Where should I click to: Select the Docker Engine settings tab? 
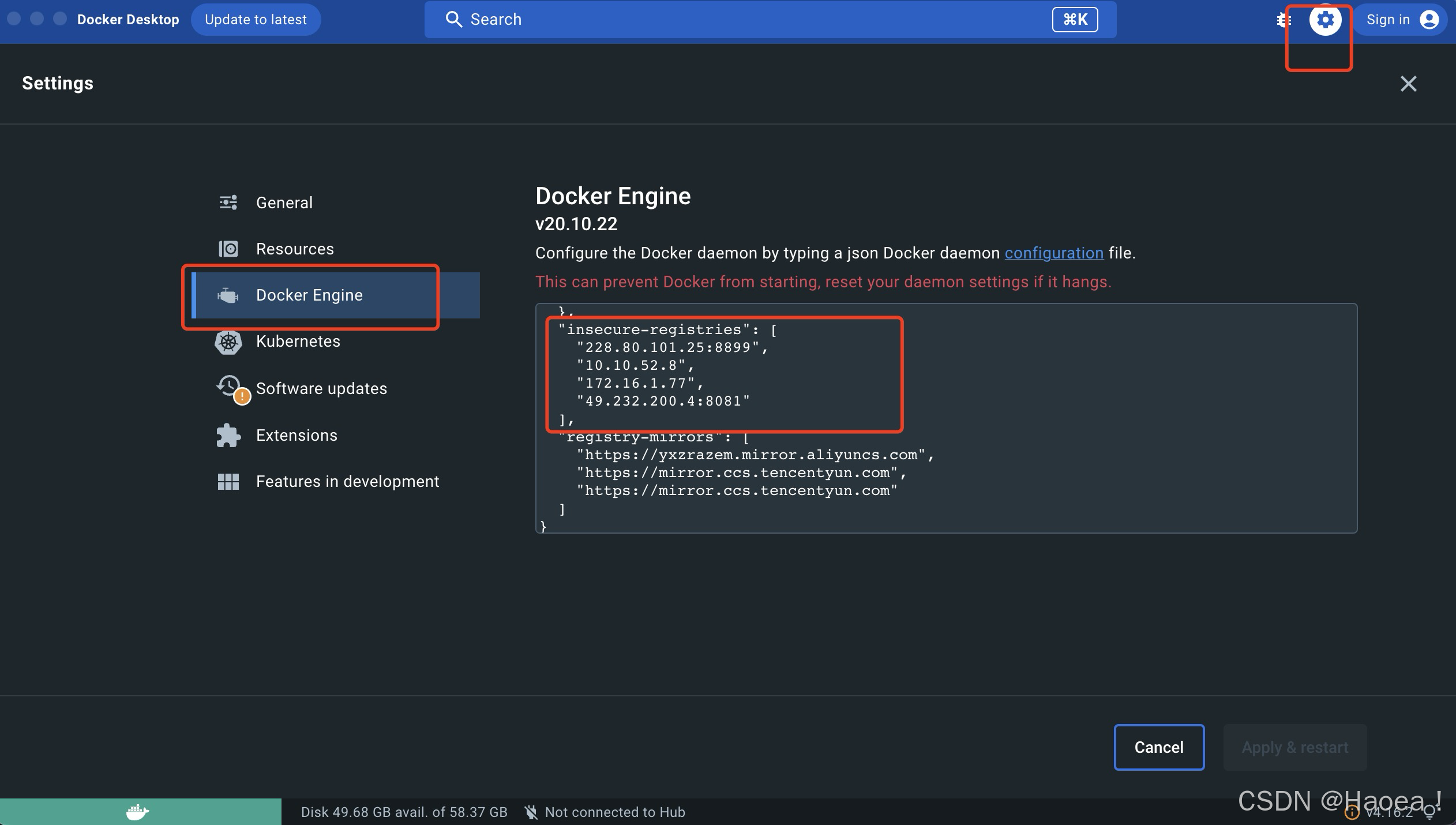(309, 295)
